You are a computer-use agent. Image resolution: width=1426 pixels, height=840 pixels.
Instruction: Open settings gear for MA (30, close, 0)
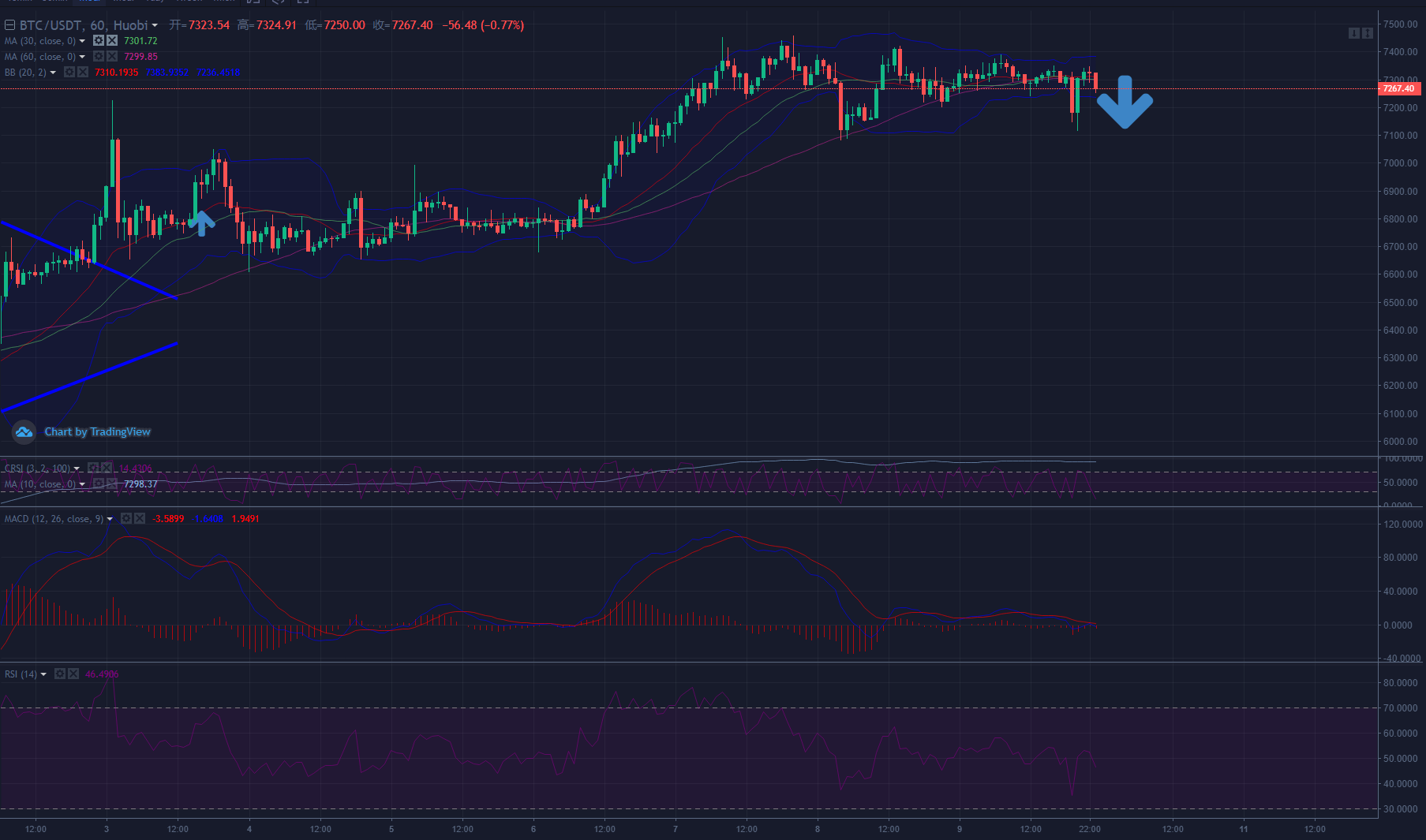99,40
